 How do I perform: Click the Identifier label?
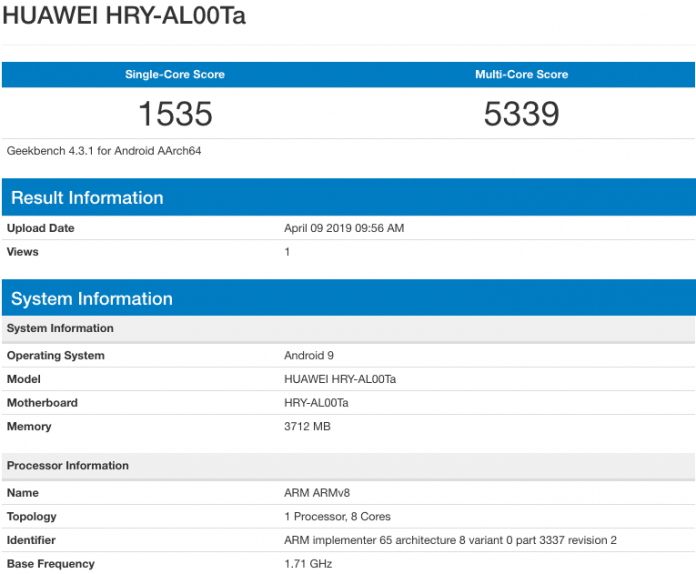(x=31, y=540)
